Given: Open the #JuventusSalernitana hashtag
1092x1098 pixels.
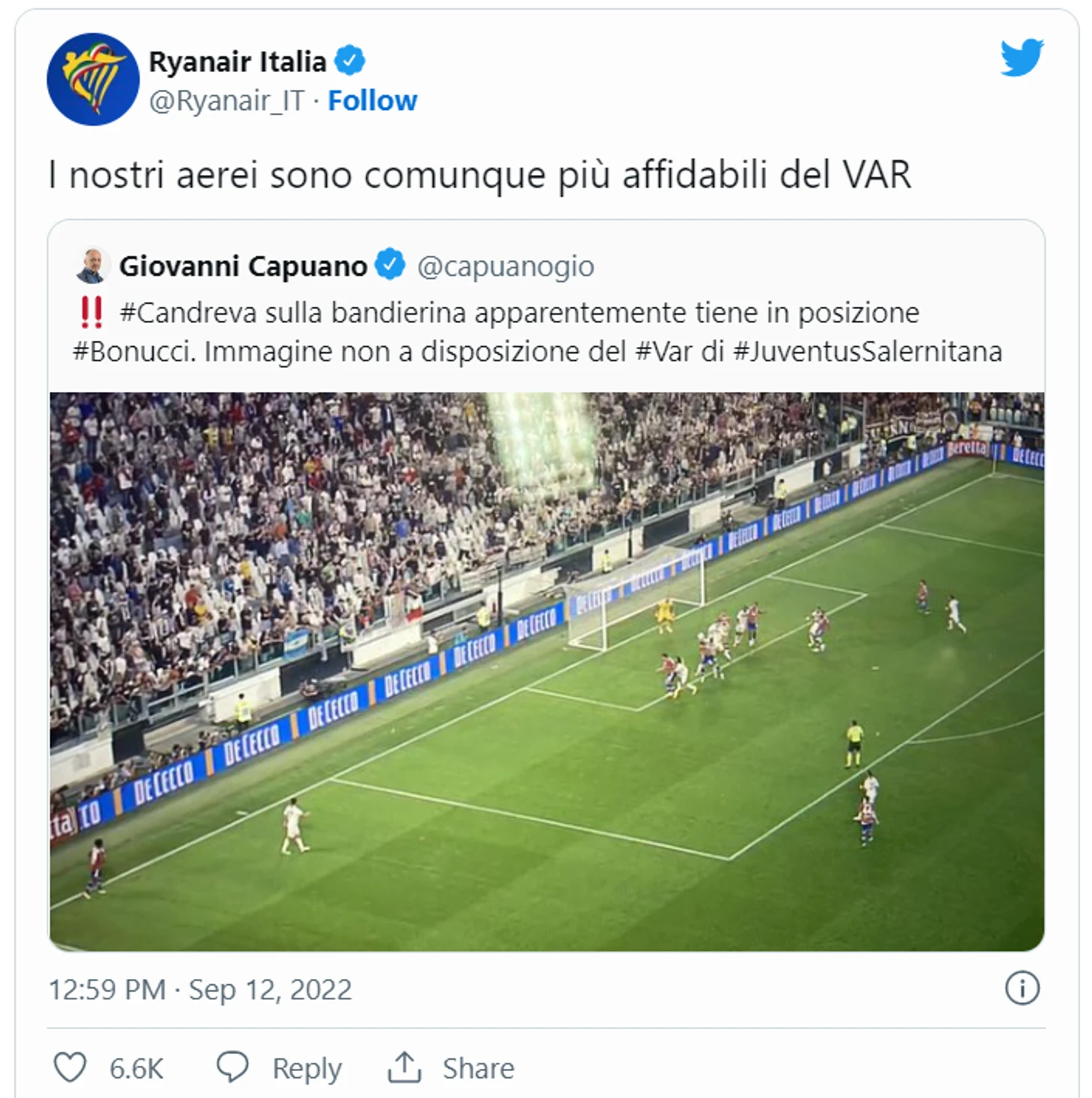Looking at the screenshot, I should click(868, 352).
